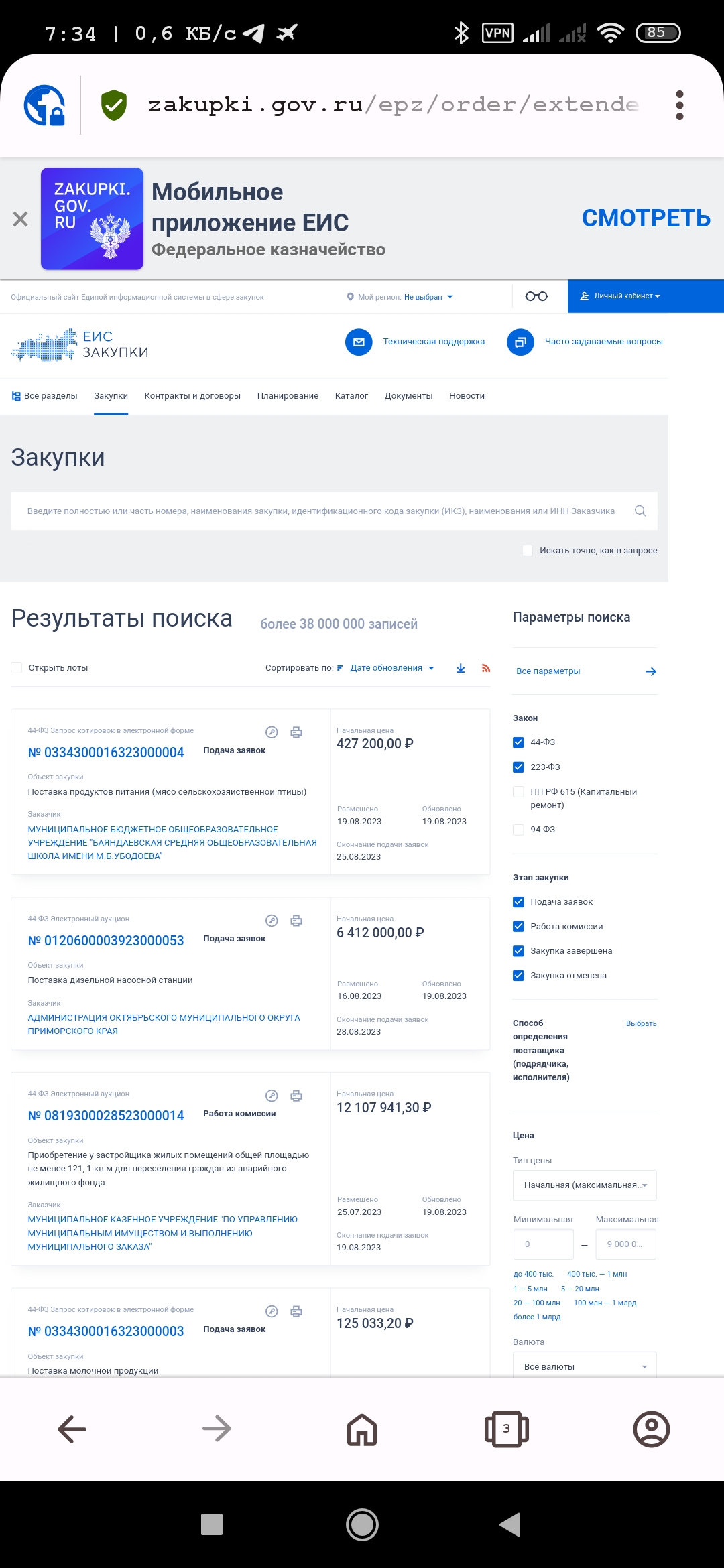Toggle Искать точно, как в запросе
724x1568 pixels.
click(528, 551)
